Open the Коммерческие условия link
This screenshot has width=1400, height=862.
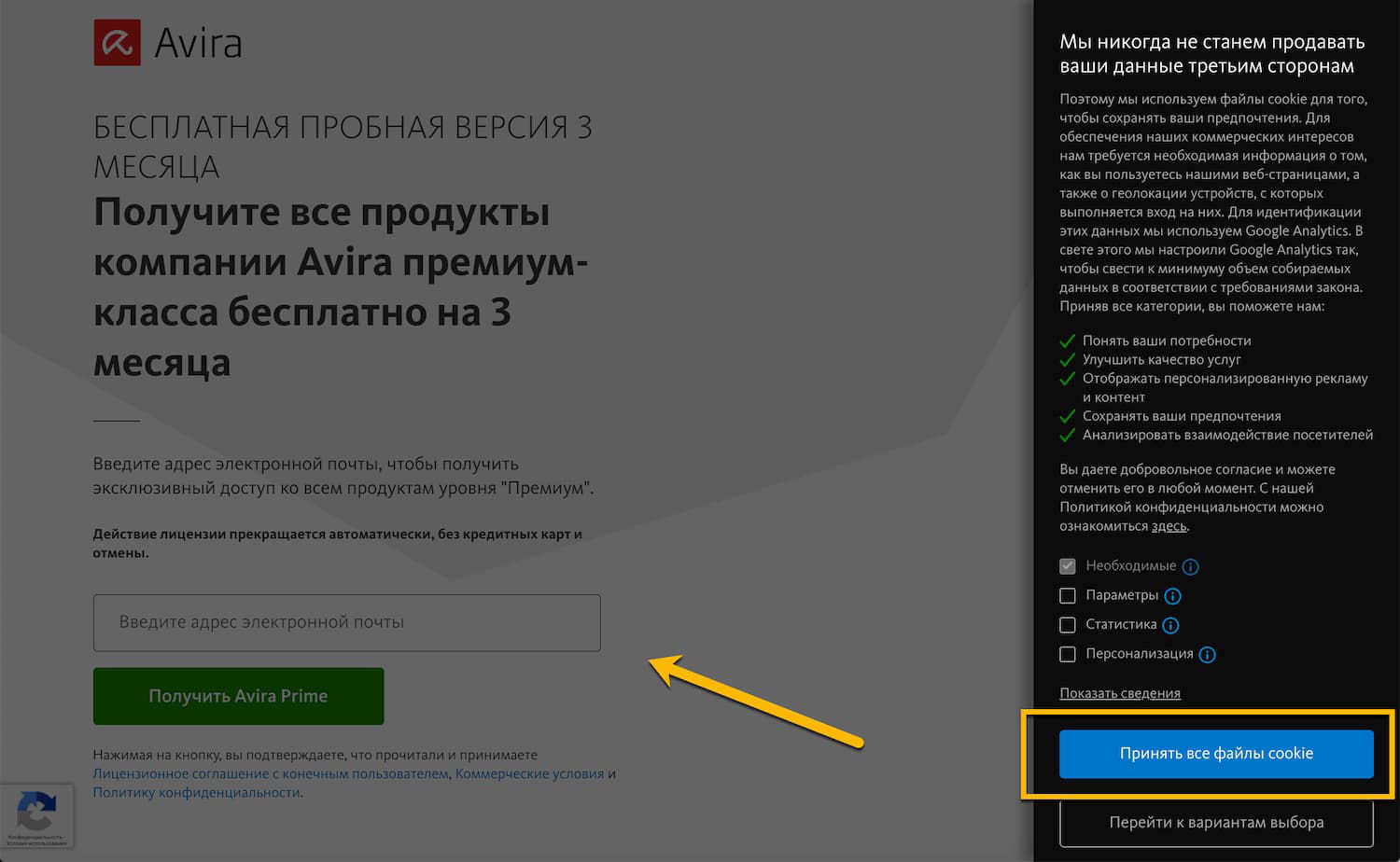click(x=529, y=773)
